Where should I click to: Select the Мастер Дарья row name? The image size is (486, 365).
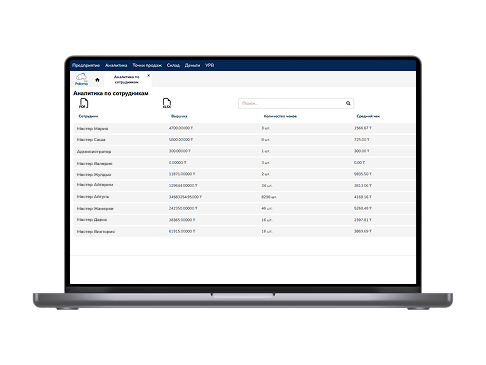pyautogui.click(x=92, y=220)
